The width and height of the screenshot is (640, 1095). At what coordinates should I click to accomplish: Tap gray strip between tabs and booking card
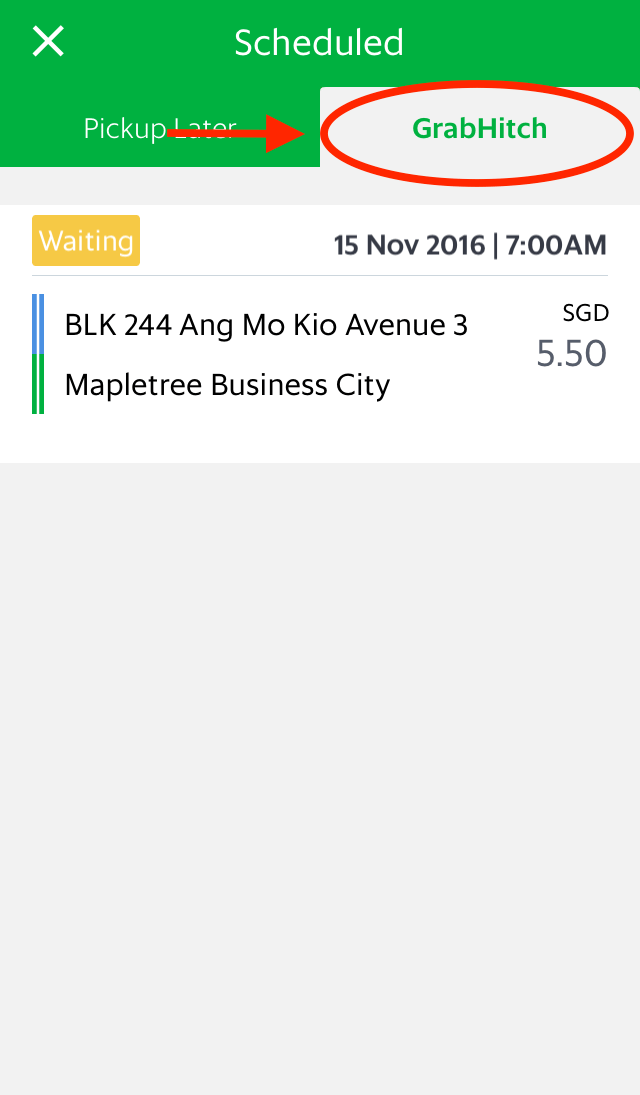(x=319, y=187)
